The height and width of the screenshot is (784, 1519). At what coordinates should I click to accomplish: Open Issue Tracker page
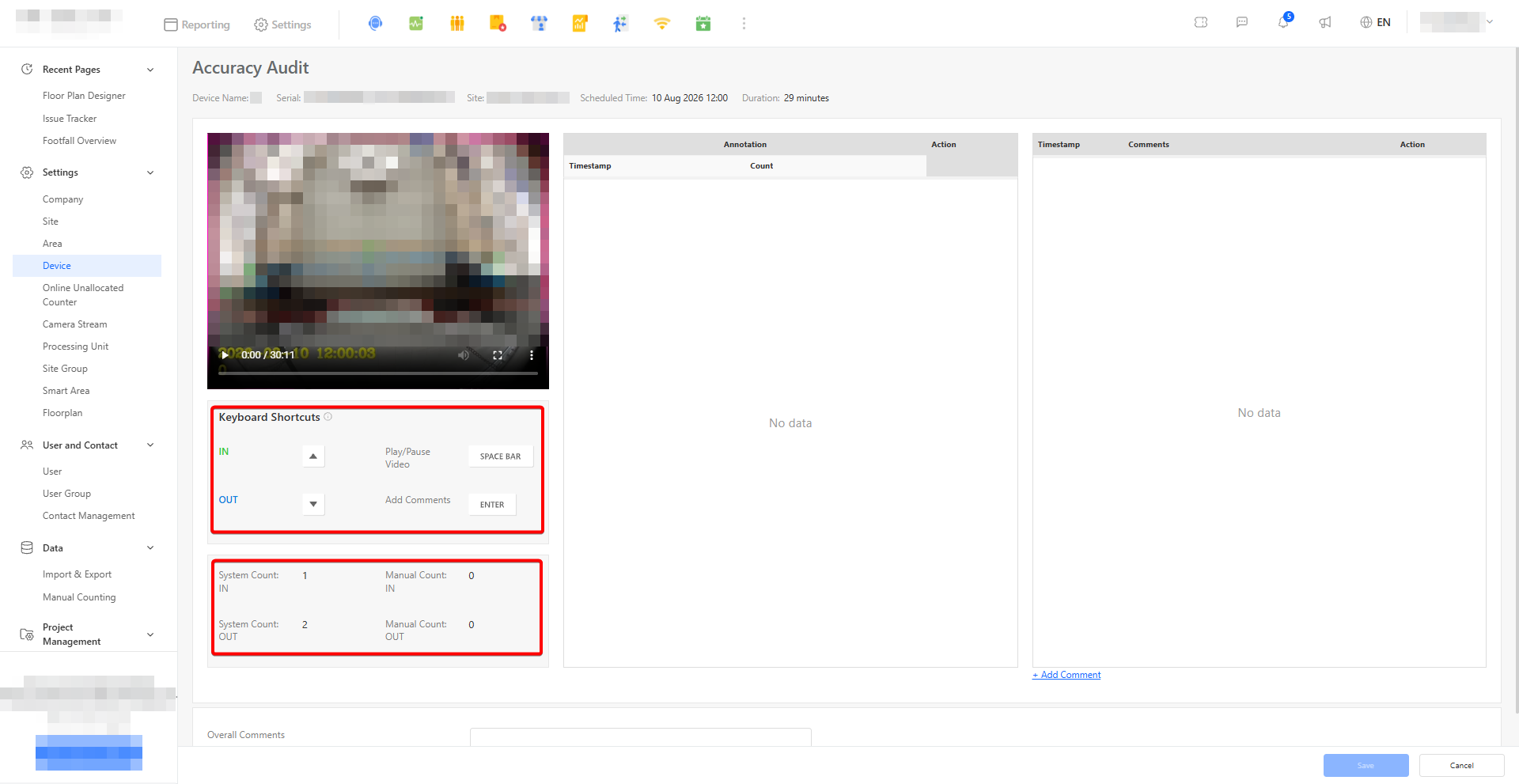coord(70,119)
